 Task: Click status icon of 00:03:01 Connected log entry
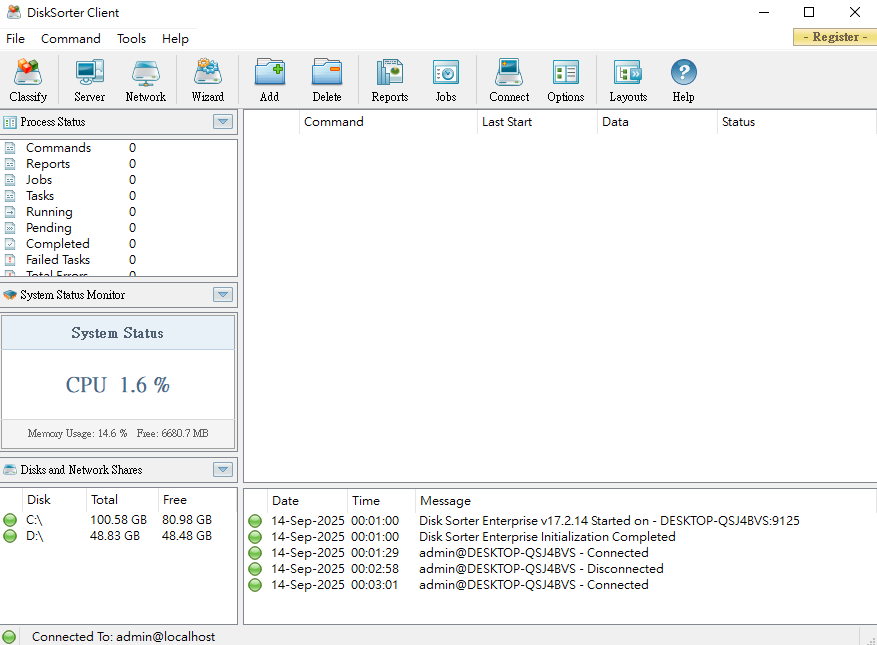(x=255, y=585)
